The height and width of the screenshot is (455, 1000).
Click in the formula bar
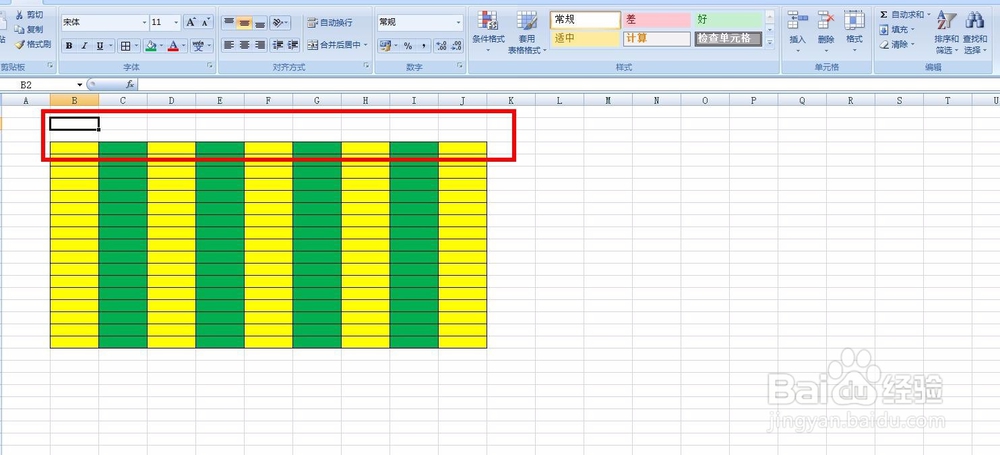[568, 84]
